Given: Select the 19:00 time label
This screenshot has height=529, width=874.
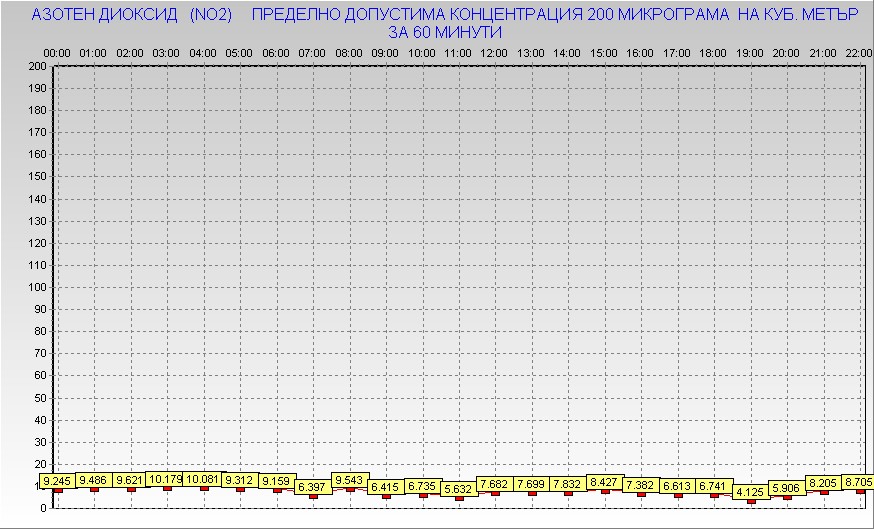Looking at the screenshot, I should (750, 54).
